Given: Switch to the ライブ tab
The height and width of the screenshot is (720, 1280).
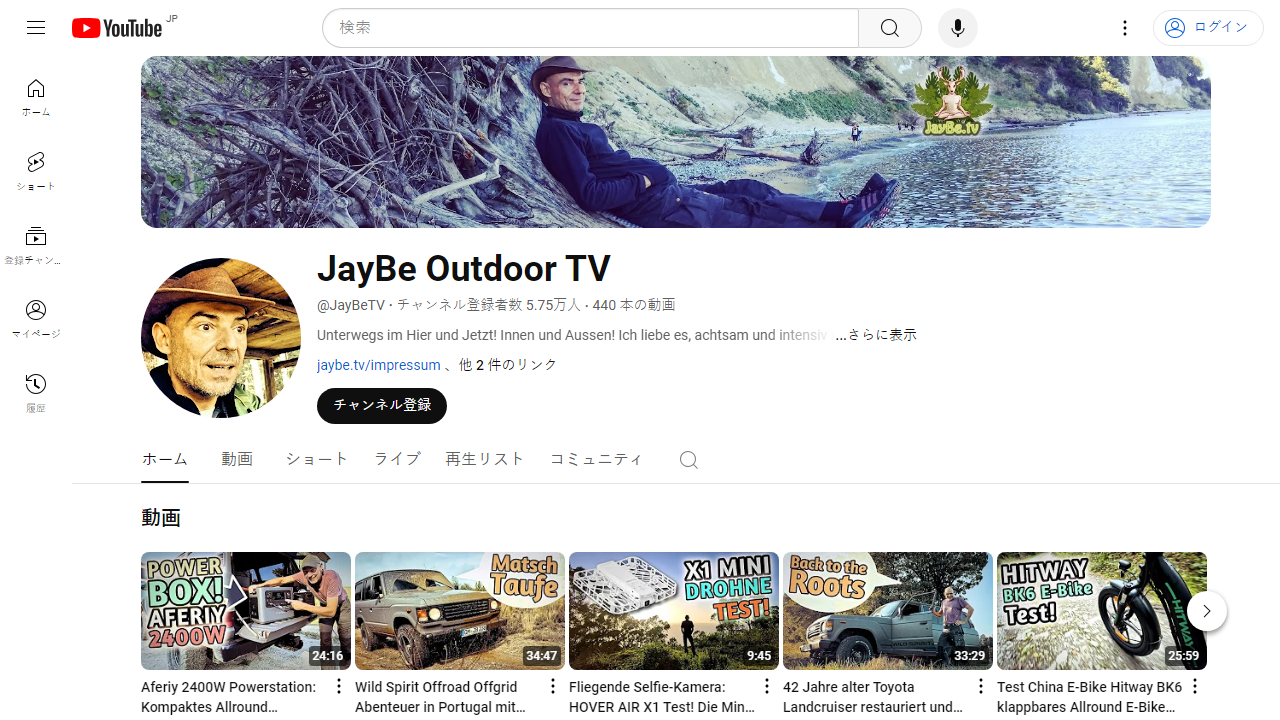Looking at the screenshot, I should pos(397,459).
